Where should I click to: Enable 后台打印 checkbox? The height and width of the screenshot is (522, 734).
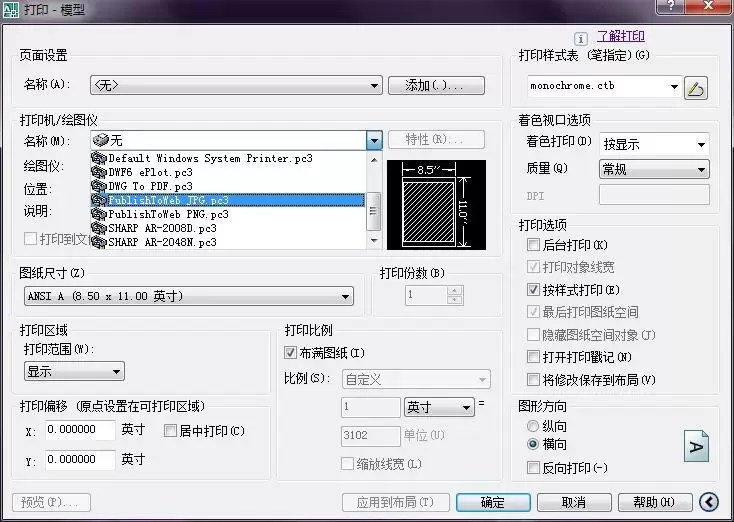point(533,245)
